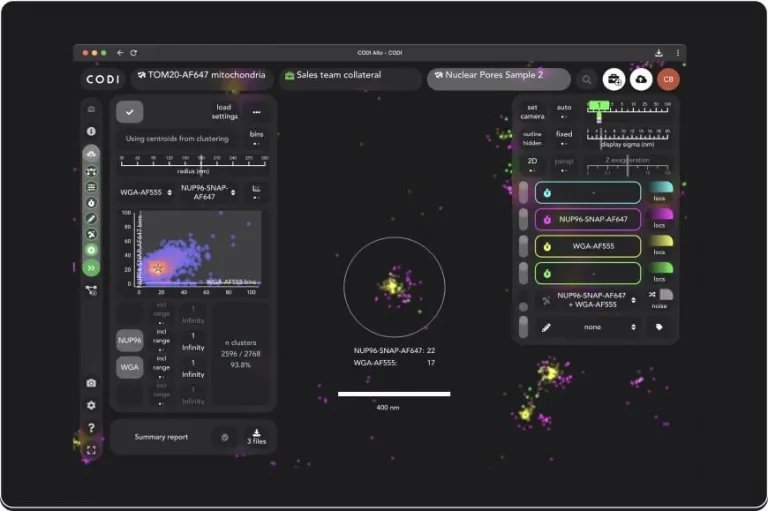This screenshot has width=768, height=511.
Task: Click the magenta NUP96 locs color swatch
Action: 661,214
